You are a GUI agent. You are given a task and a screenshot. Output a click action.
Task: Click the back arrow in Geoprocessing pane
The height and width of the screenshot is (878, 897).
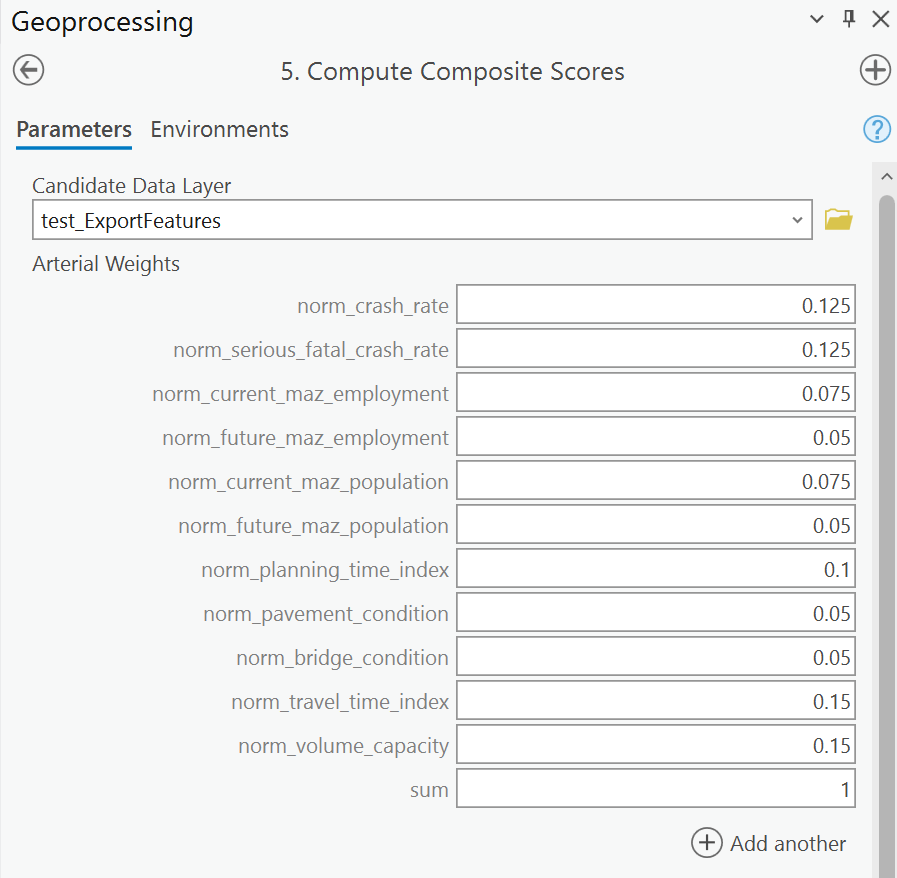coord(29,70)
